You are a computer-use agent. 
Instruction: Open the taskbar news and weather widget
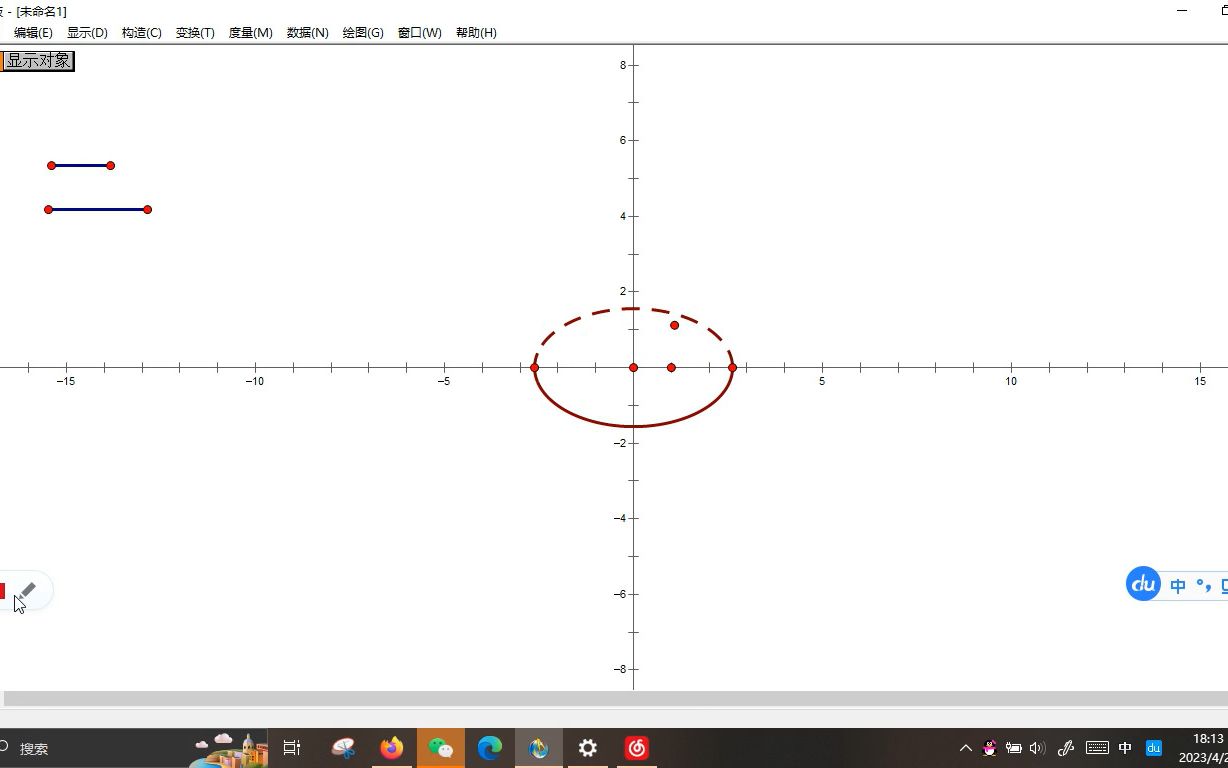point(229,748)
